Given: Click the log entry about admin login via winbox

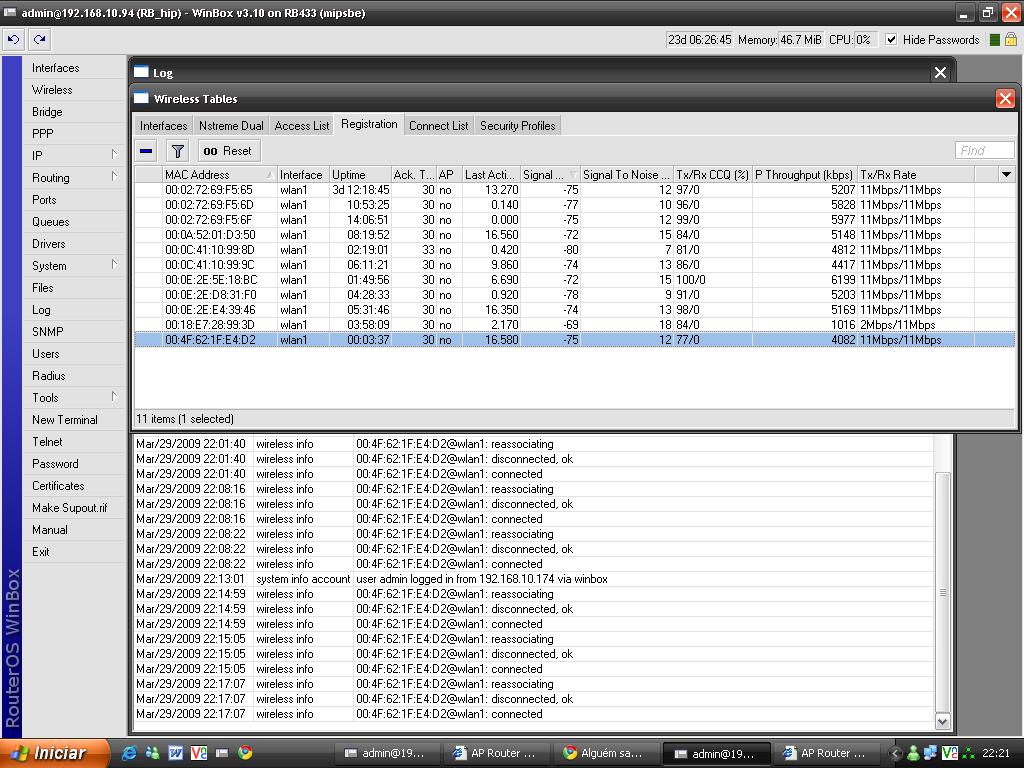Looking at the screenshot, I should pyautogui.click(x=533, y=579).
